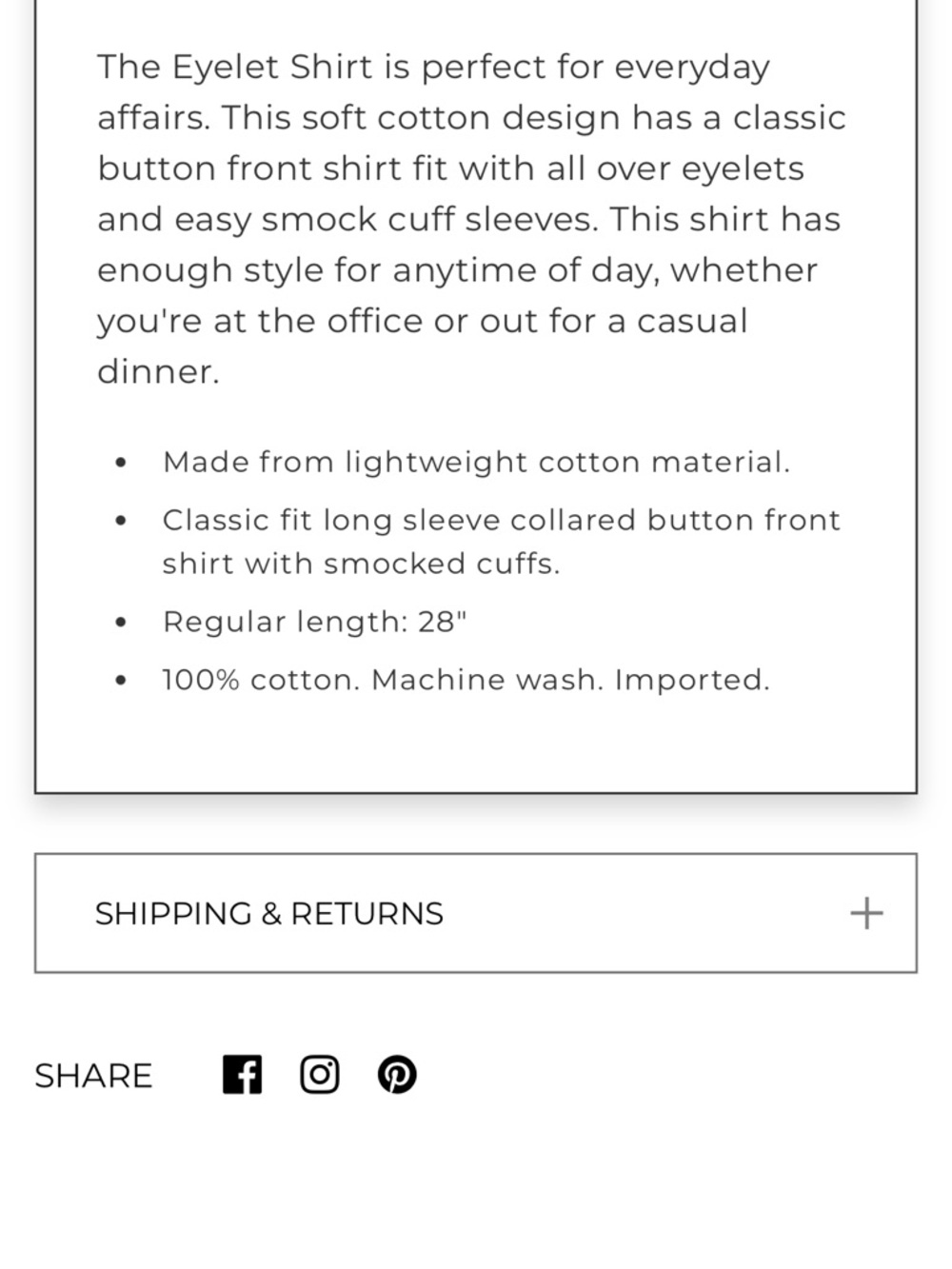Click the 'Classic fit long sleeve collared' bullet text

coord(502,520)
